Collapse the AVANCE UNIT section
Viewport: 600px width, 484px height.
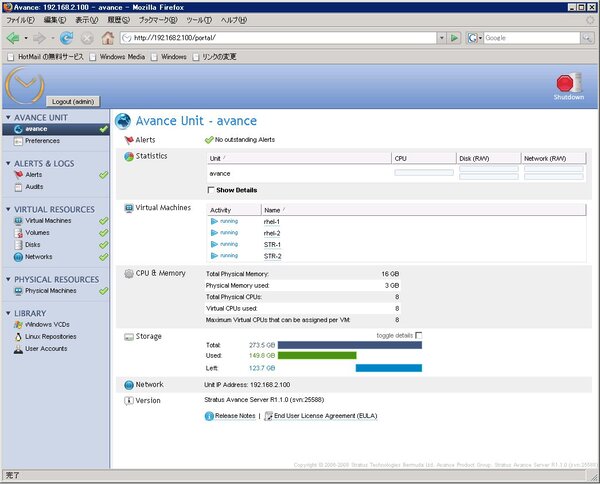click(x=8, y=117)
